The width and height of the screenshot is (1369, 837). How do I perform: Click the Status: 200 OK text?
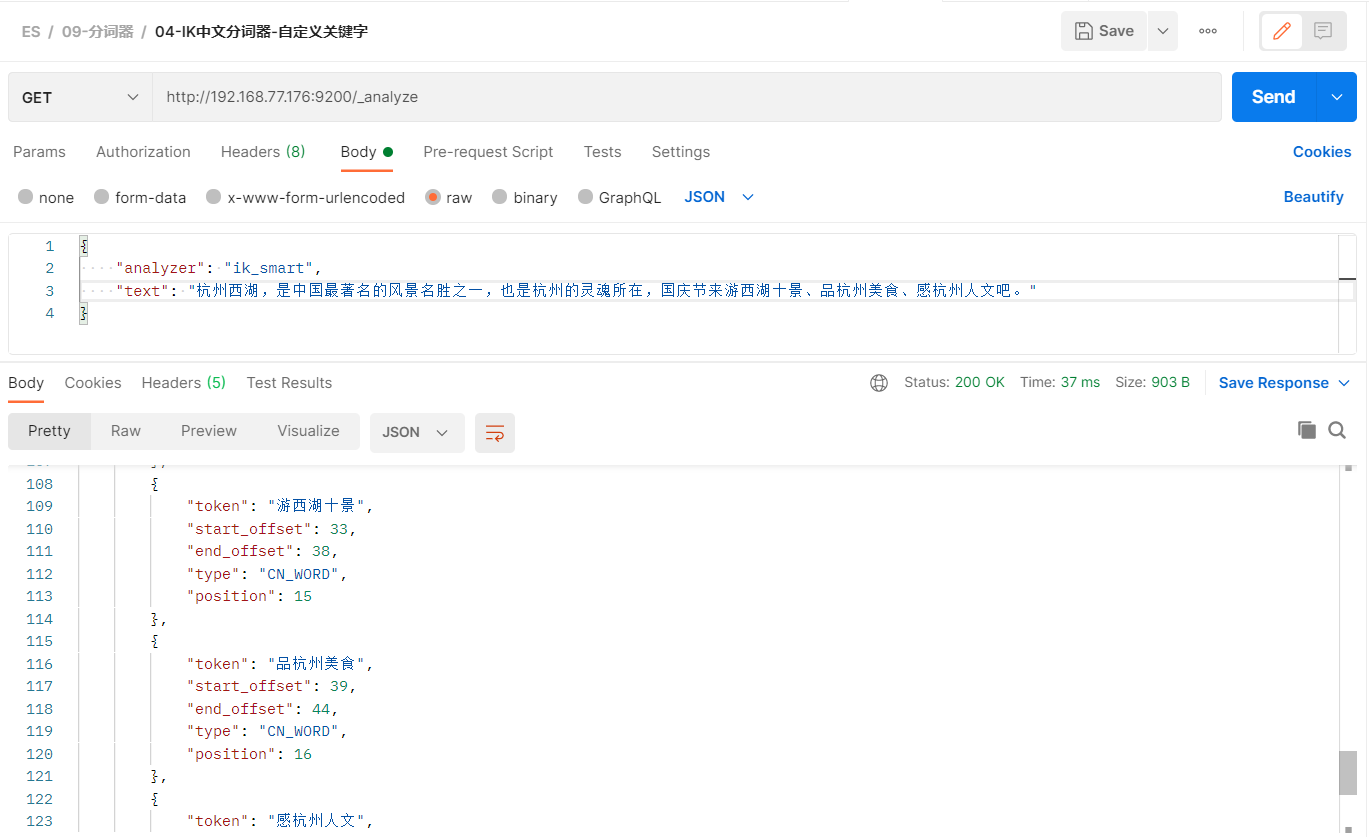click(x=954, y=383)
